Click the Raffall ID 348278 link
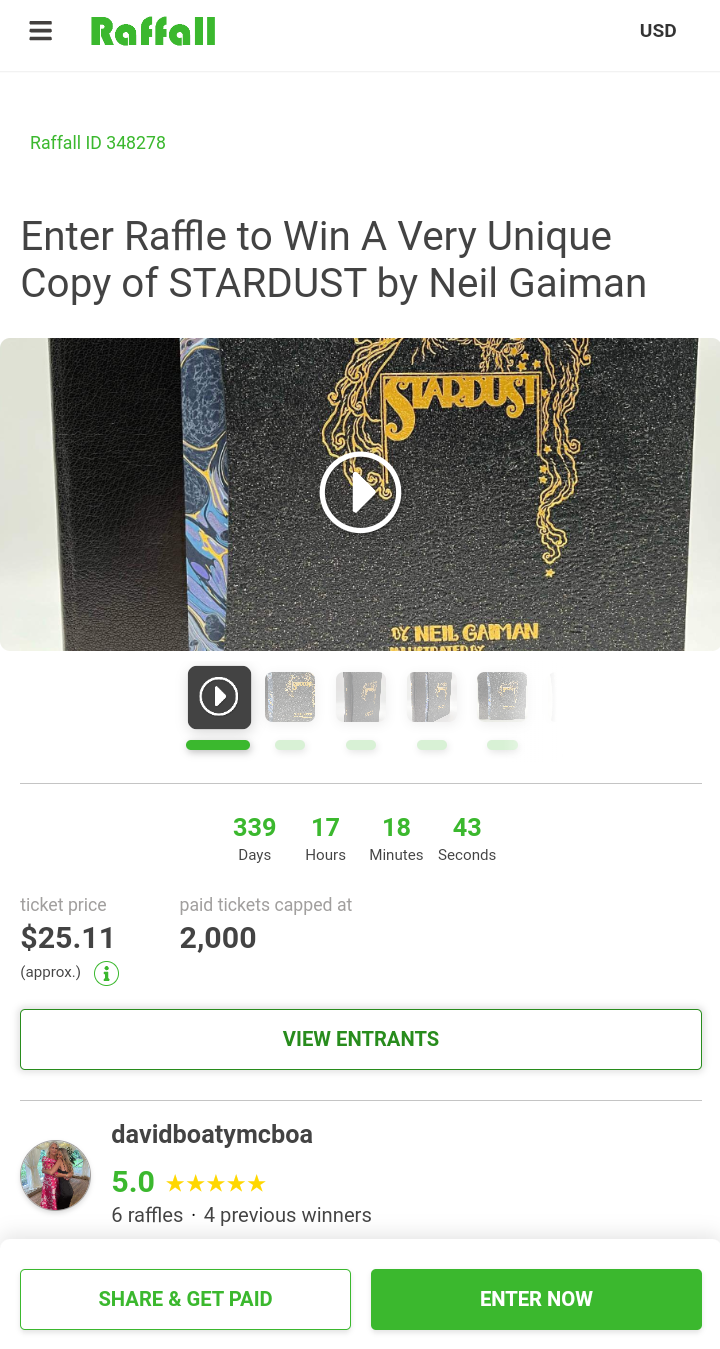Viewport: 720px width, 1349px height. pos(98,143)
